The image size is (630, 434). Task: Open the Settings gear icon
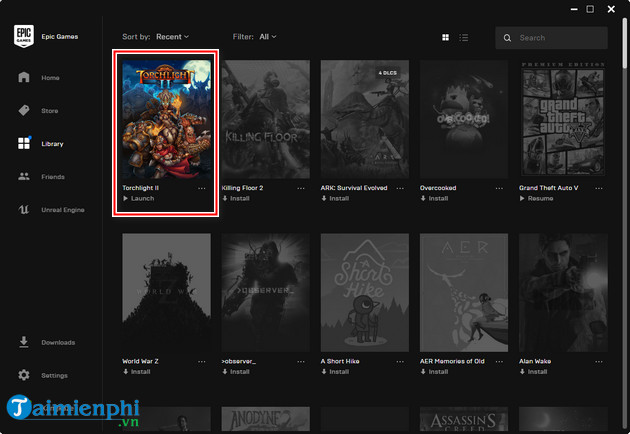pyautogui.click(x=24, y=375)
